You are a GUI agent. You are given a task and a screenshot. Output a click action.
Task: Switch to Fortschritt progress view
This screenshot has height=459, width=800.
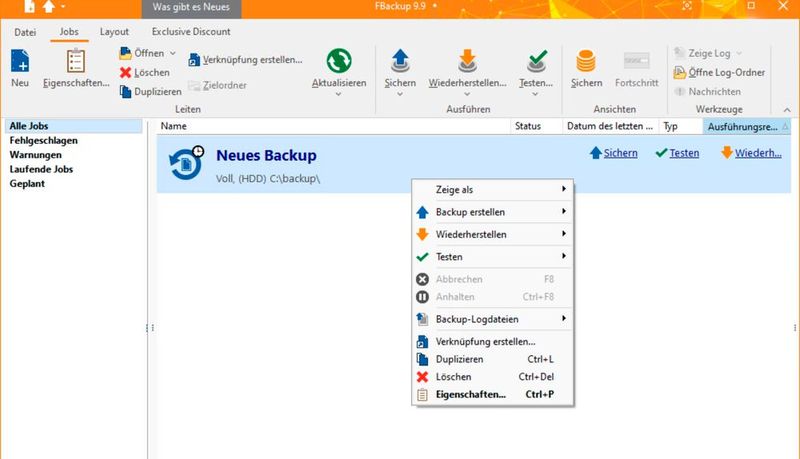pyautogui.click(x=637, y=69)
